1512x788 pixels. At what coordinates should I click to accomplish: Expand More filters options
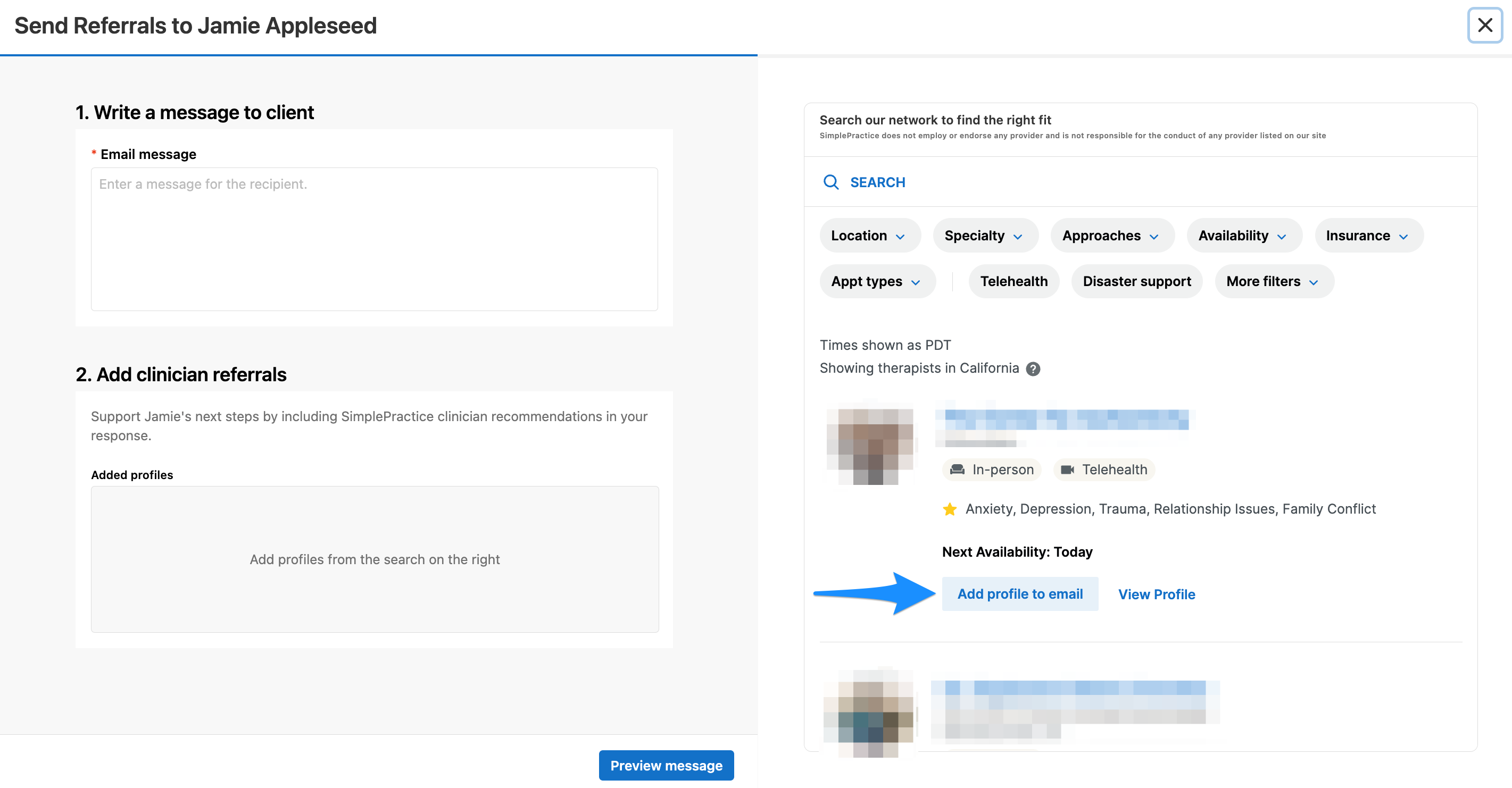pos(1274,281)
